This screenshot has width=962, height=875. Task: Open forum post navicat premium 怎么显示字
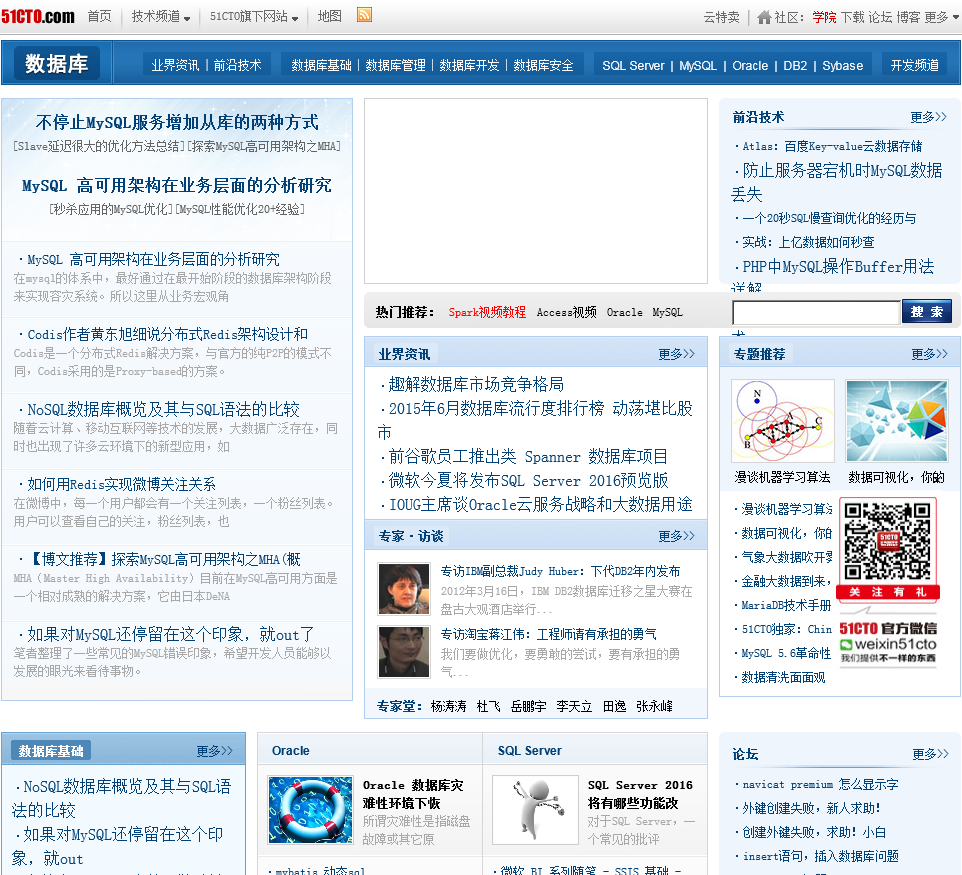click(820, 784)
